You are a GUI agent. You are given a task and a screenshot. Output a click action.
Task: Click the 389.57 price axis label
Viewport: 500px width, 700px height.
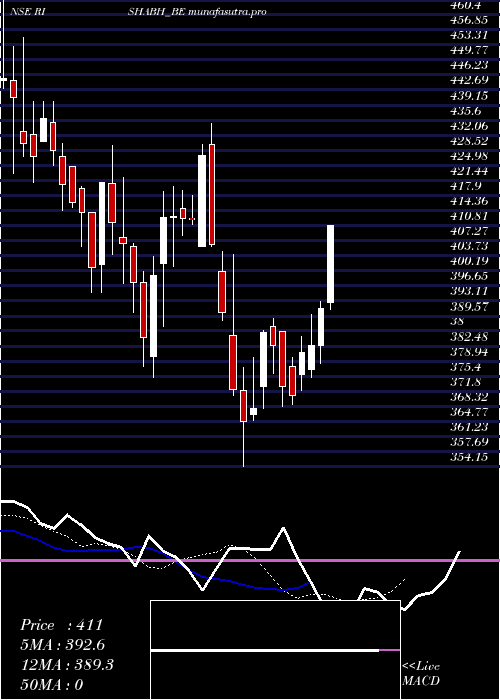(x=469, y=307)
